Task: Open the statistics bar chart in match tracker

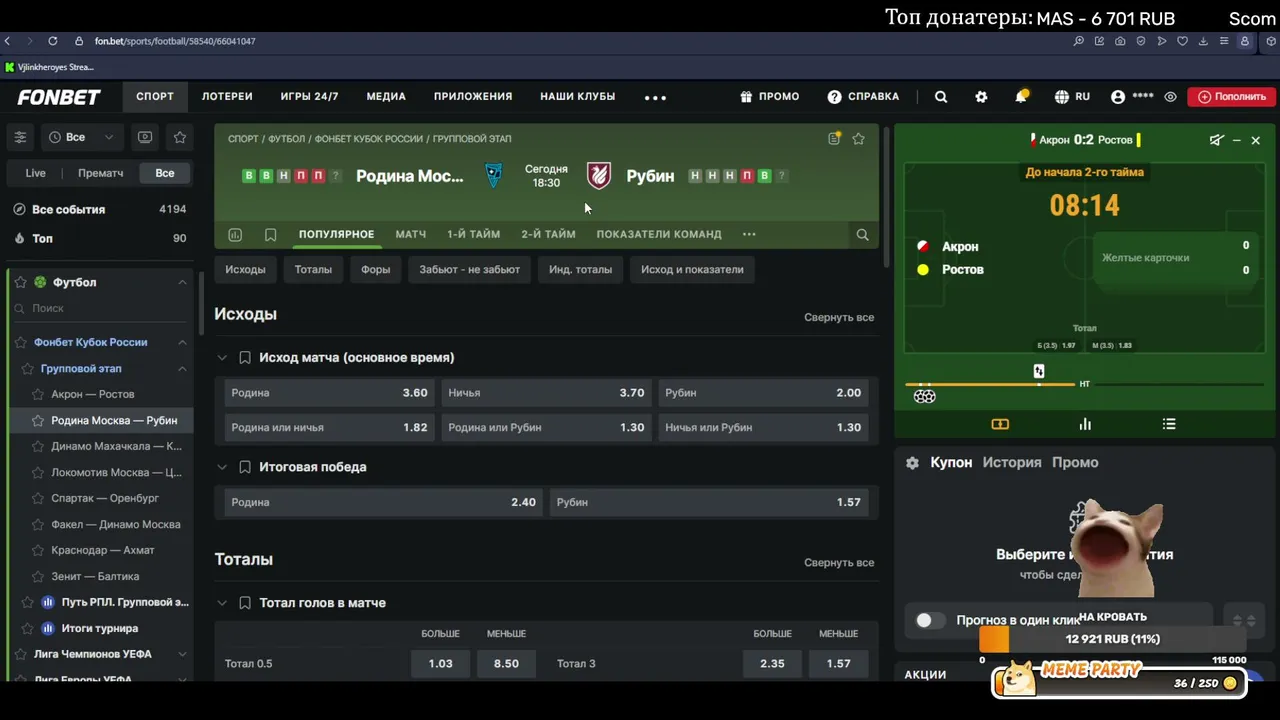Action: [x=1085, y=424]
